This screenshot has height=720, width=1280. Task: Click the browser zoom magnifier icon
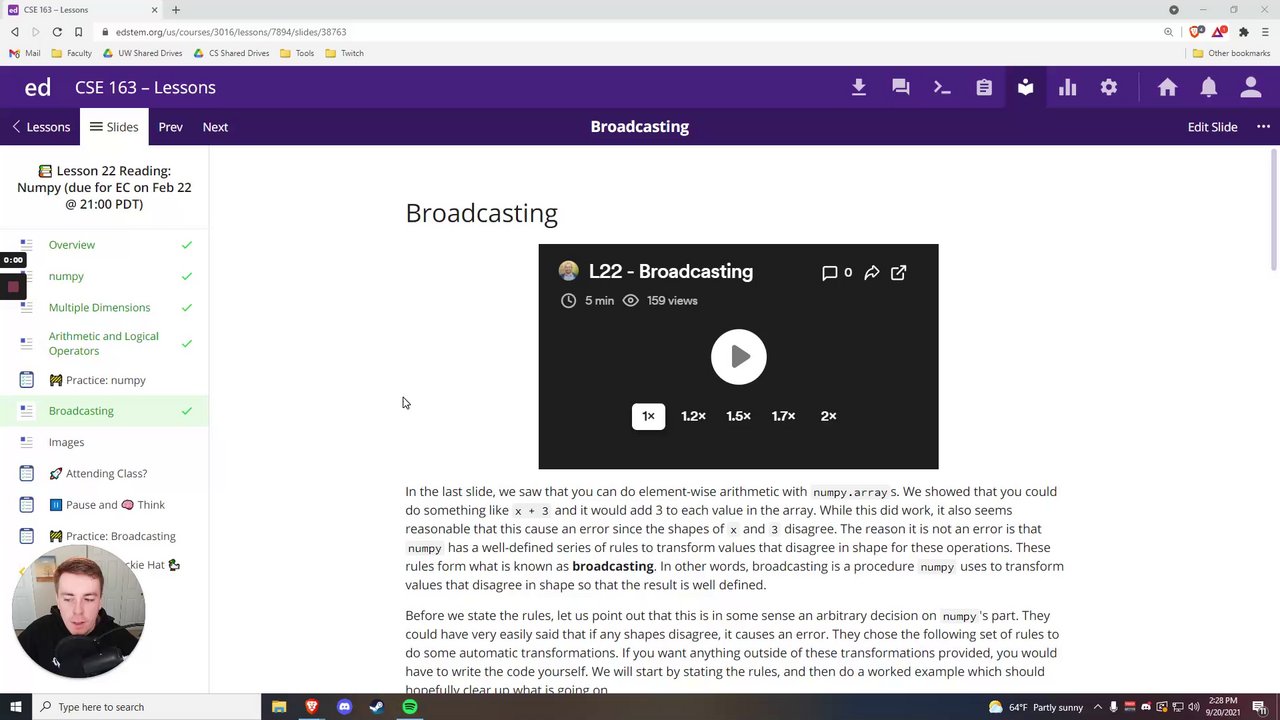click(1168, 32)
